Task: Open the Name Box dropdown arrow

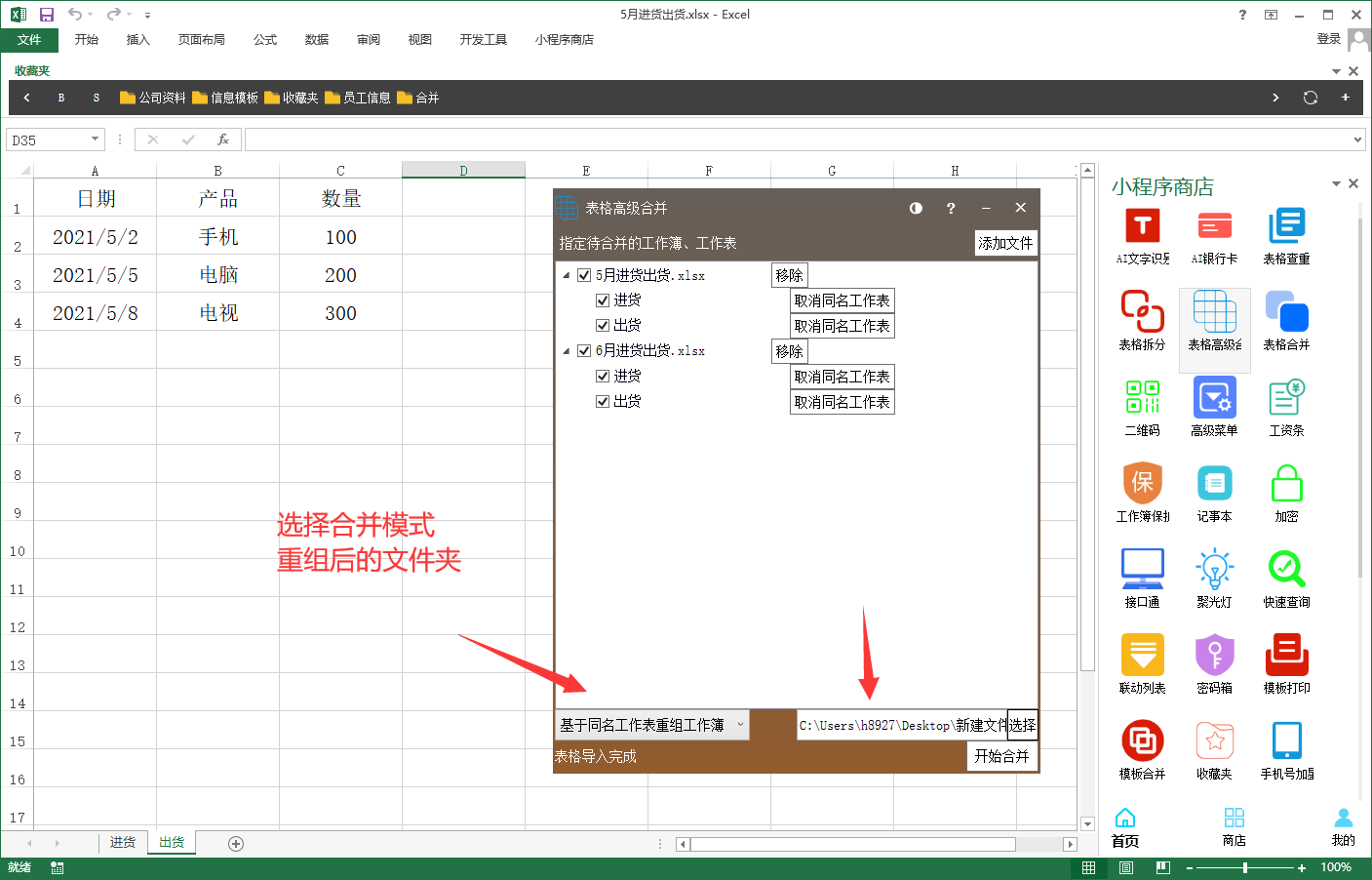Action: 95,140
